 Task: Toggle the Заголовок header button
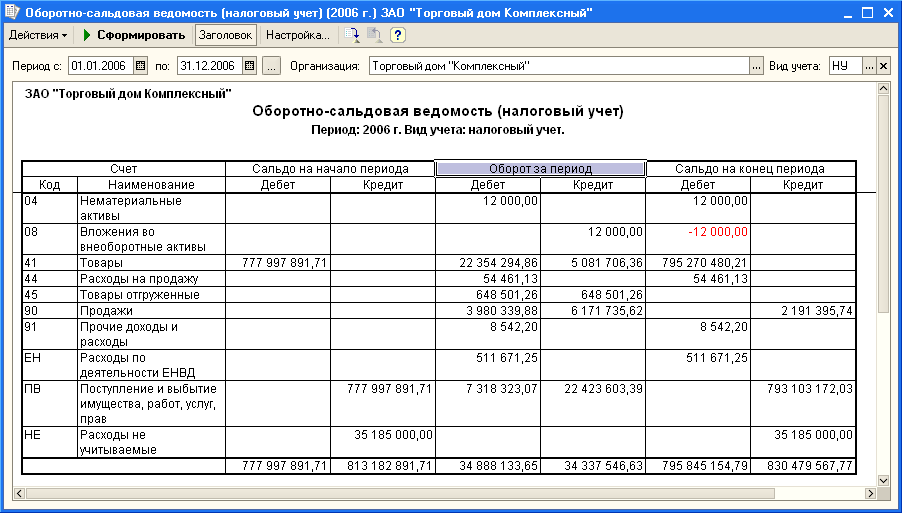[x=226, y=35]
